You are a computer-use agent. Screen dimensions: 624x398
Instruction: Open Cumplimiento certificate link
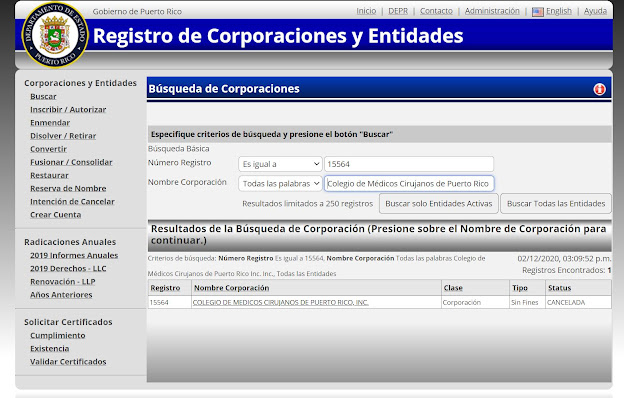58,335
